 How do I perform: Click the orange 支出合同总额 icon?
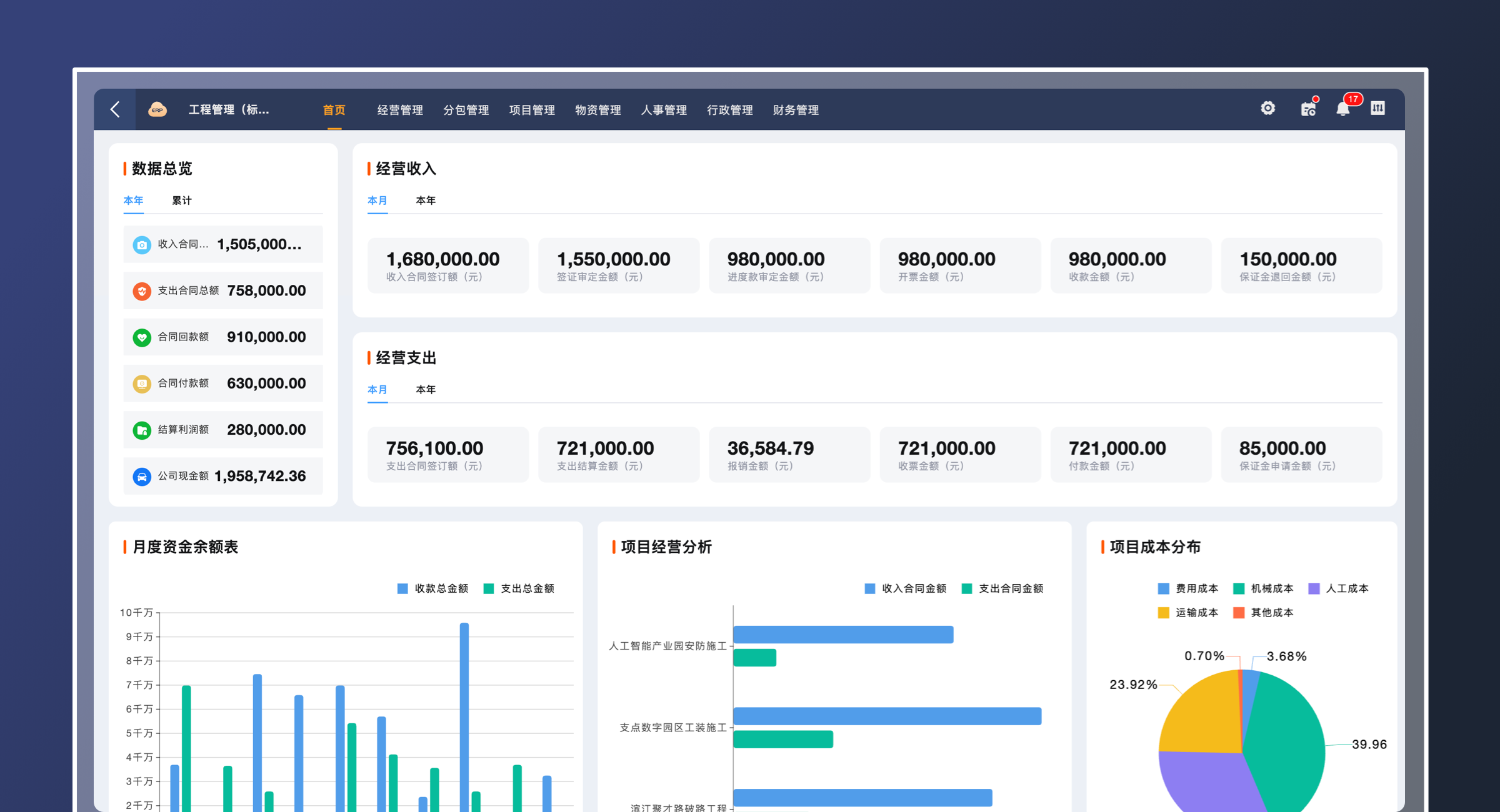(x=142, y=291)
